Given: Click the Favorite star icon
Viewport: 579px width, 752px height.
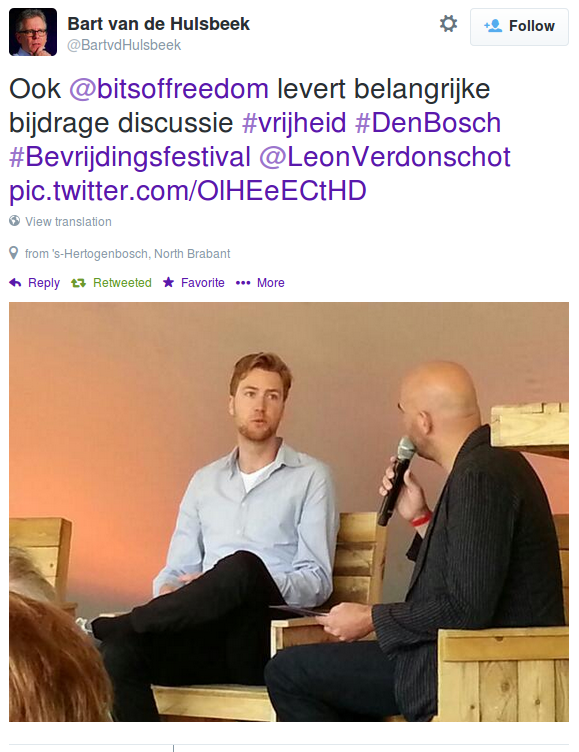Looking at the screenshot, I should [x=168, y=282].
